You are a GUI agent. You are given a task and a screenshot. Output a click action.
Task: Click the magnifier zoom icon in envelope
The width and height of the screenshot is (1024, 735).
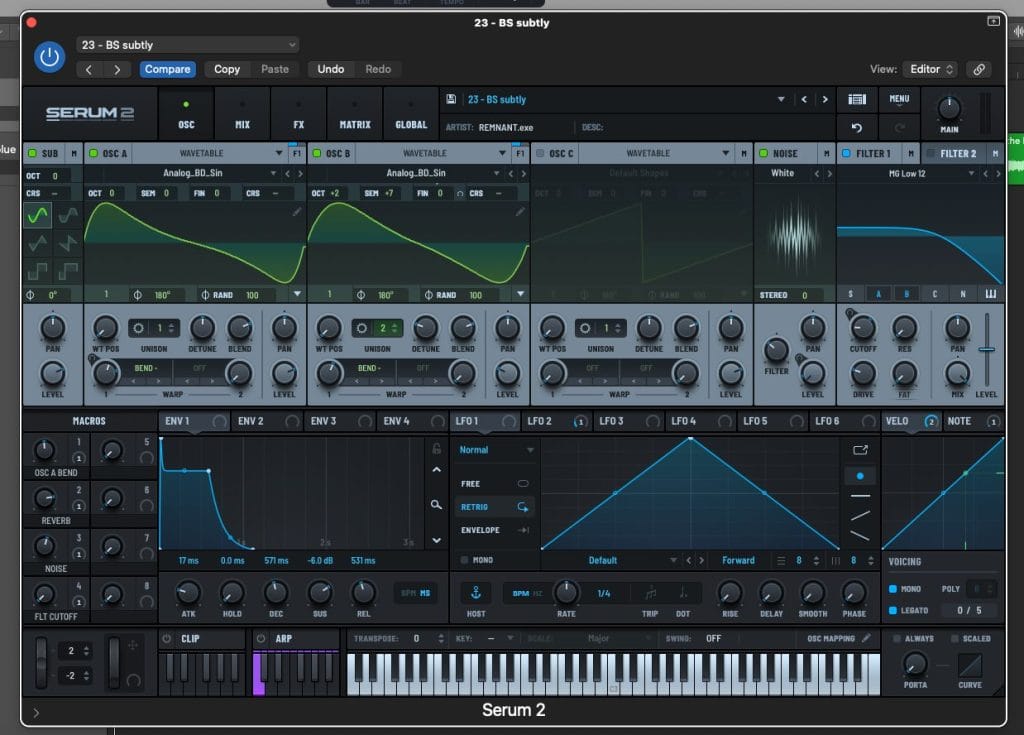pos(436,504)
